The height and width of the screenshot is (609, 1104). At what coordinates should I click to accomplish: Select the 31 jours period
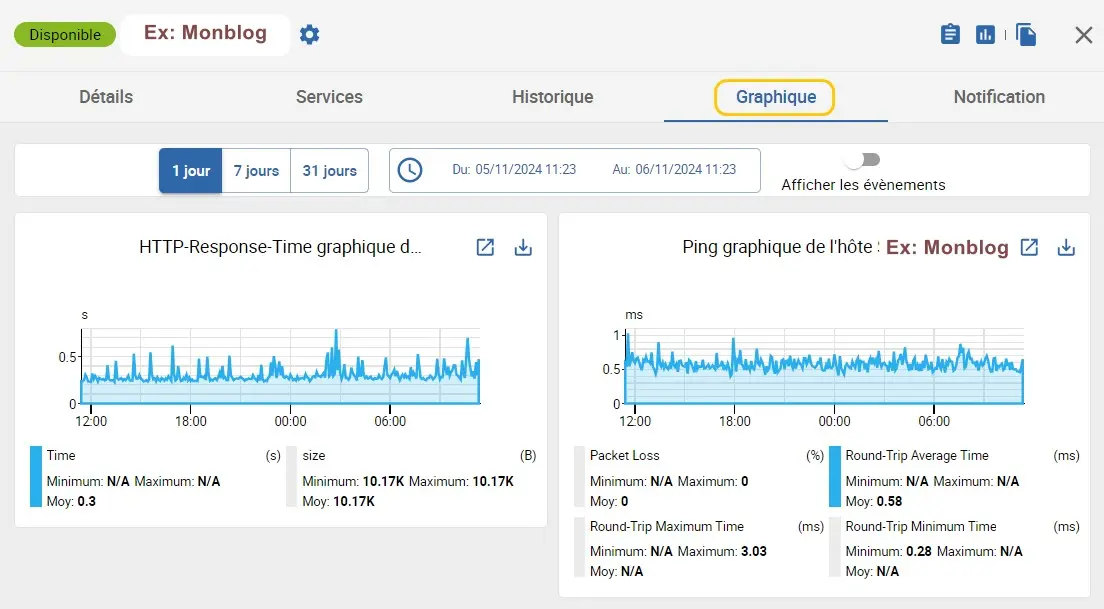329,170
